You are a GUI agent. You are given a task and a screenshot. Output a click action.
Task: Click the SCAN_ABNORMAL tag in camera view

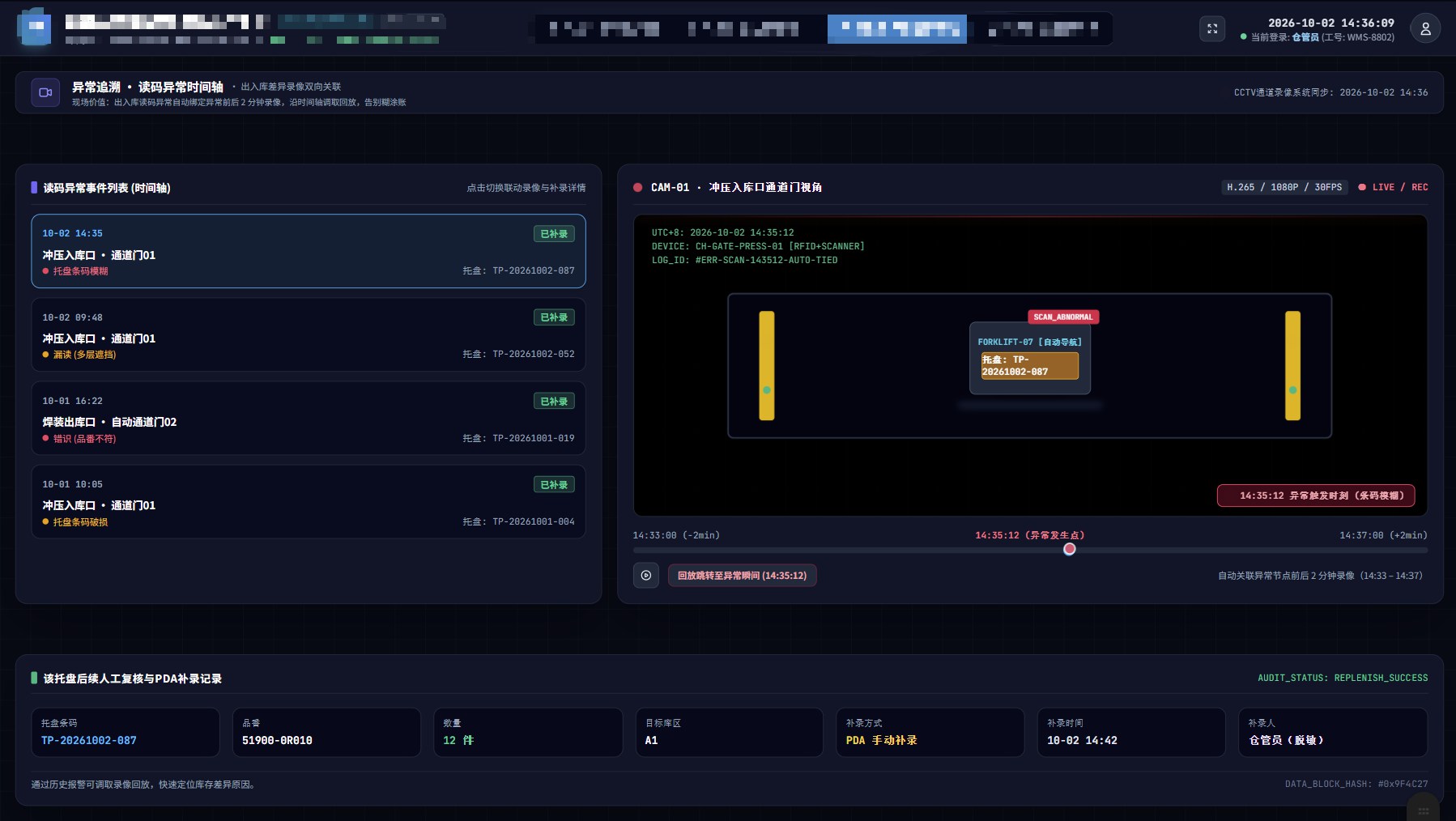[x=1063, y=317]
